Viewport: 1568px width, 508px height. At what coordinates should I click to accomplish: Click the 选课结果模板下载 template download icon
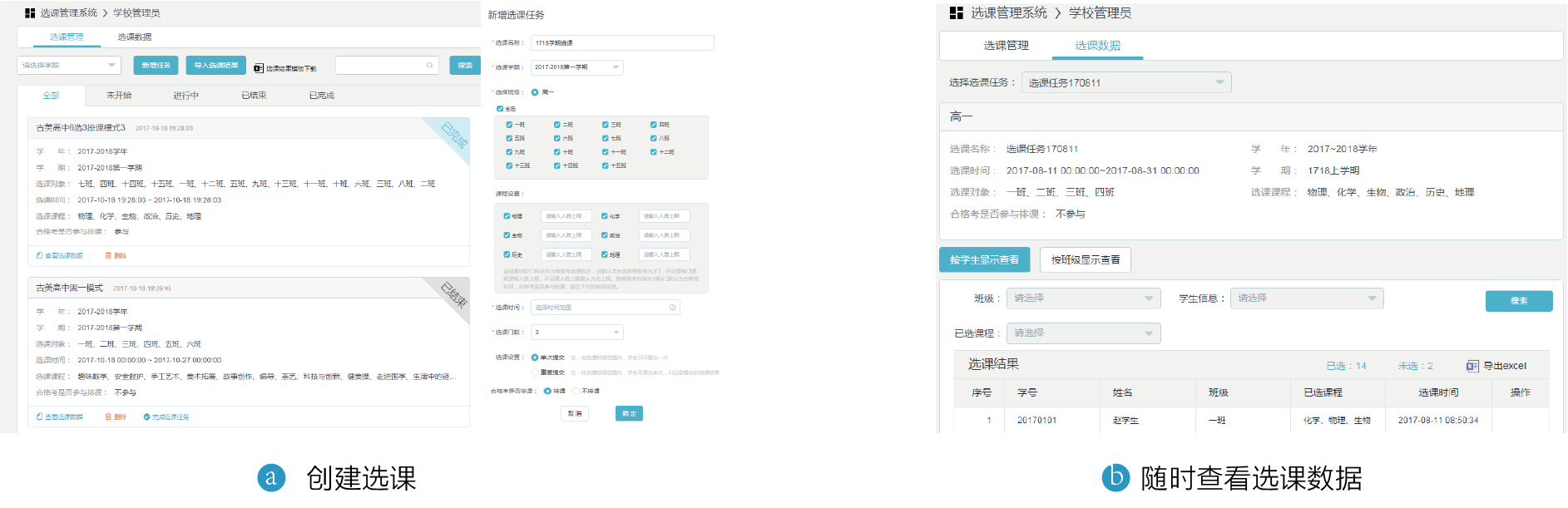click(x=259, y=68)
